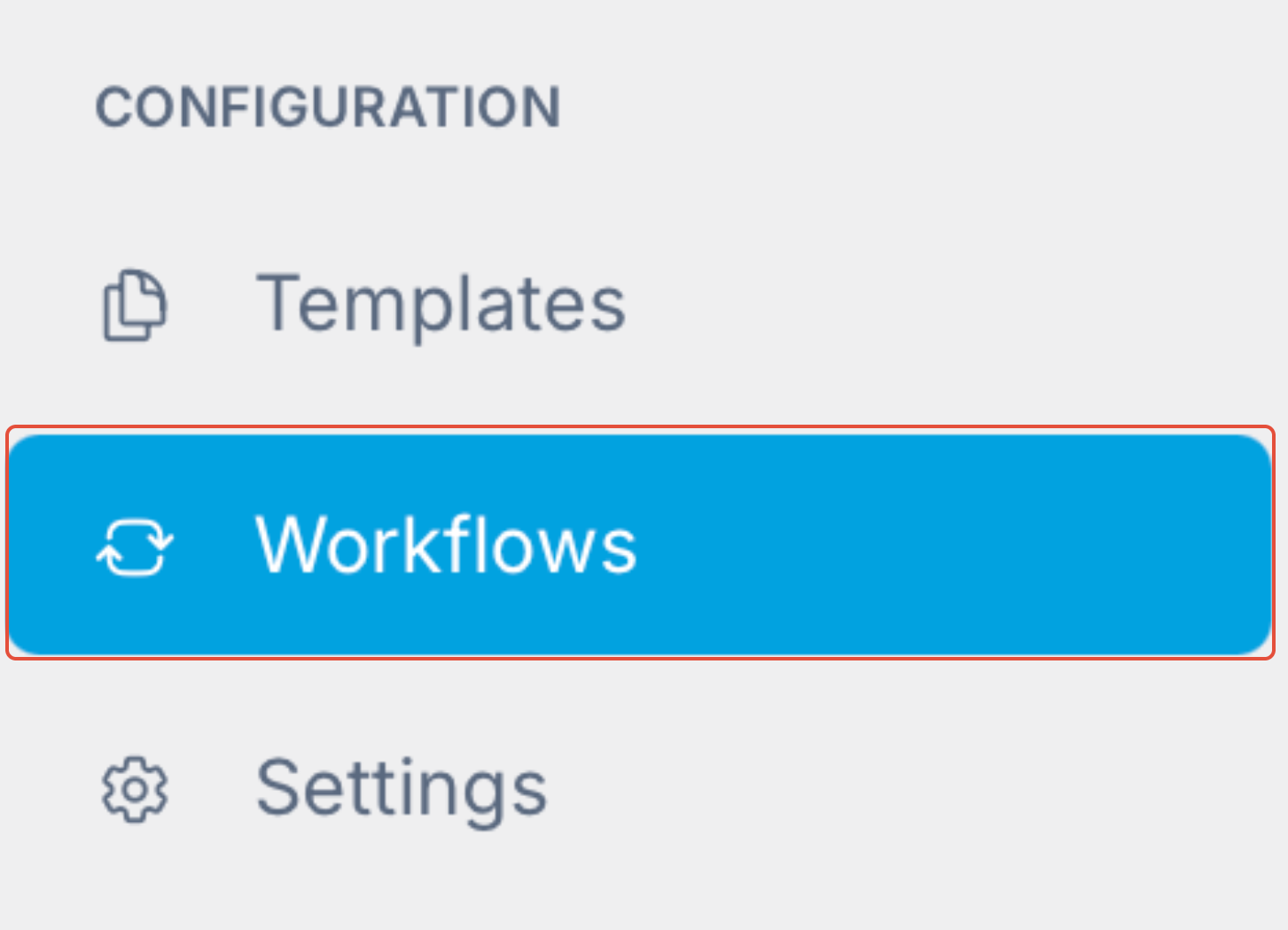Screen dimensions: 1288x930
Task: Choose Templates under the CONFIGURATION heading
Action: tap(441, 305)
